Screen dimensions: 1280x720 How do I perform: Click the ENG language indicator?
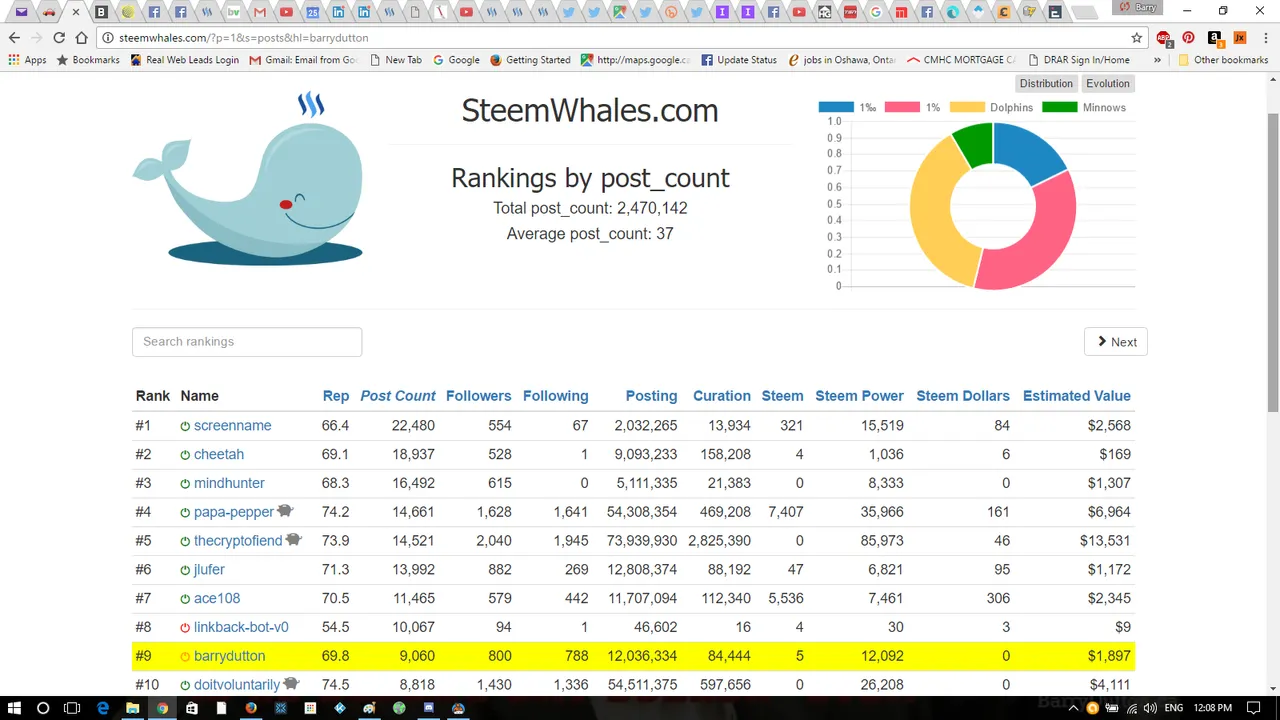click(x=1174, y=708)
